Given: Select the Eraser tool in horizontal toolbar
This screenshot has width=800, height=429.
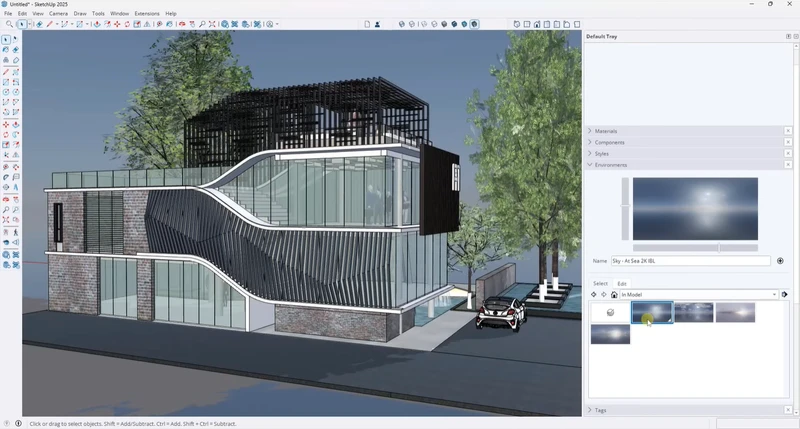Looking at the screenshot, I should pos(39,24).
